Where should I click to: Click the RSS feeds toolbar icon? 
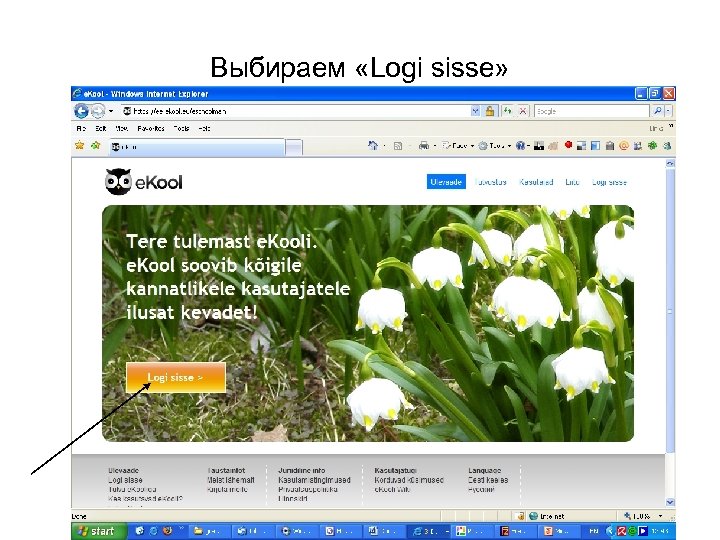[x=398, y=146]
